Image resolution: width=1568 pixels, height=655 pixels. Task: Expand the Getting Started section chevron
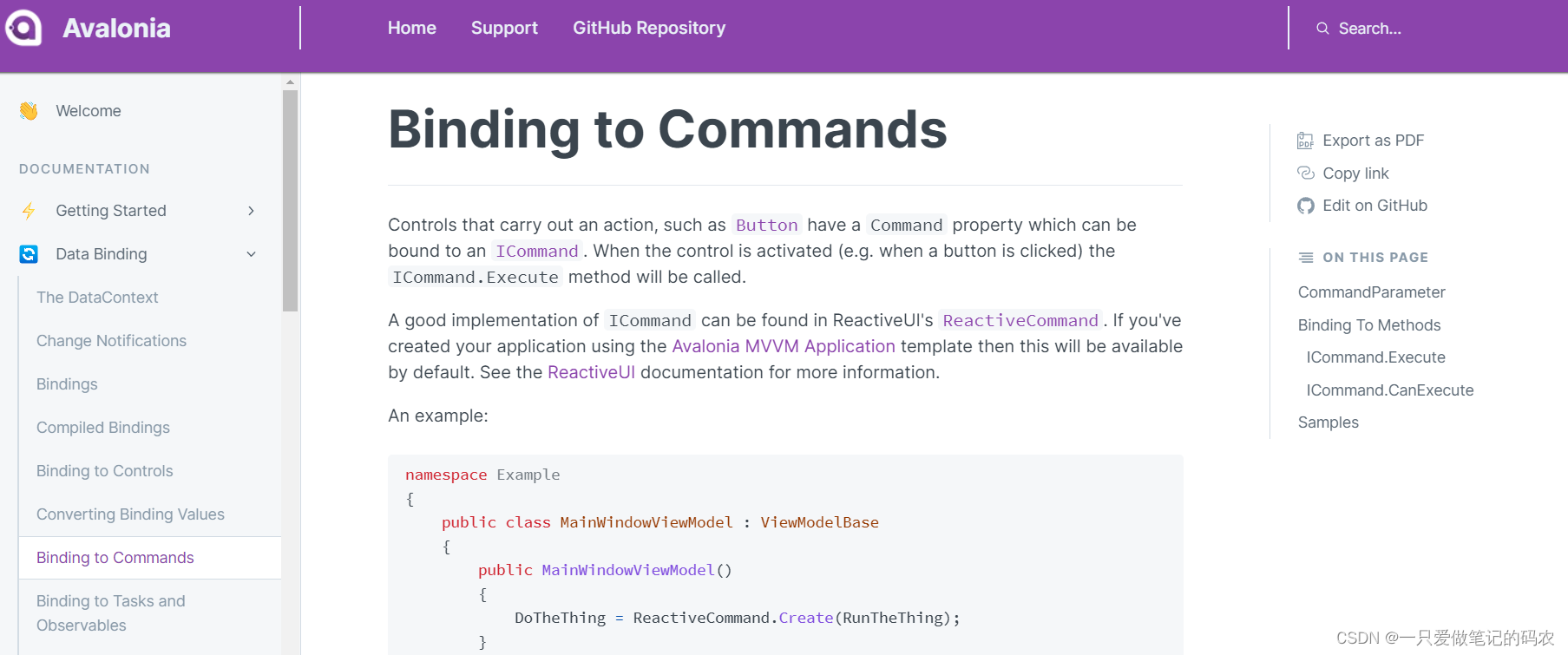coord(251,211)
